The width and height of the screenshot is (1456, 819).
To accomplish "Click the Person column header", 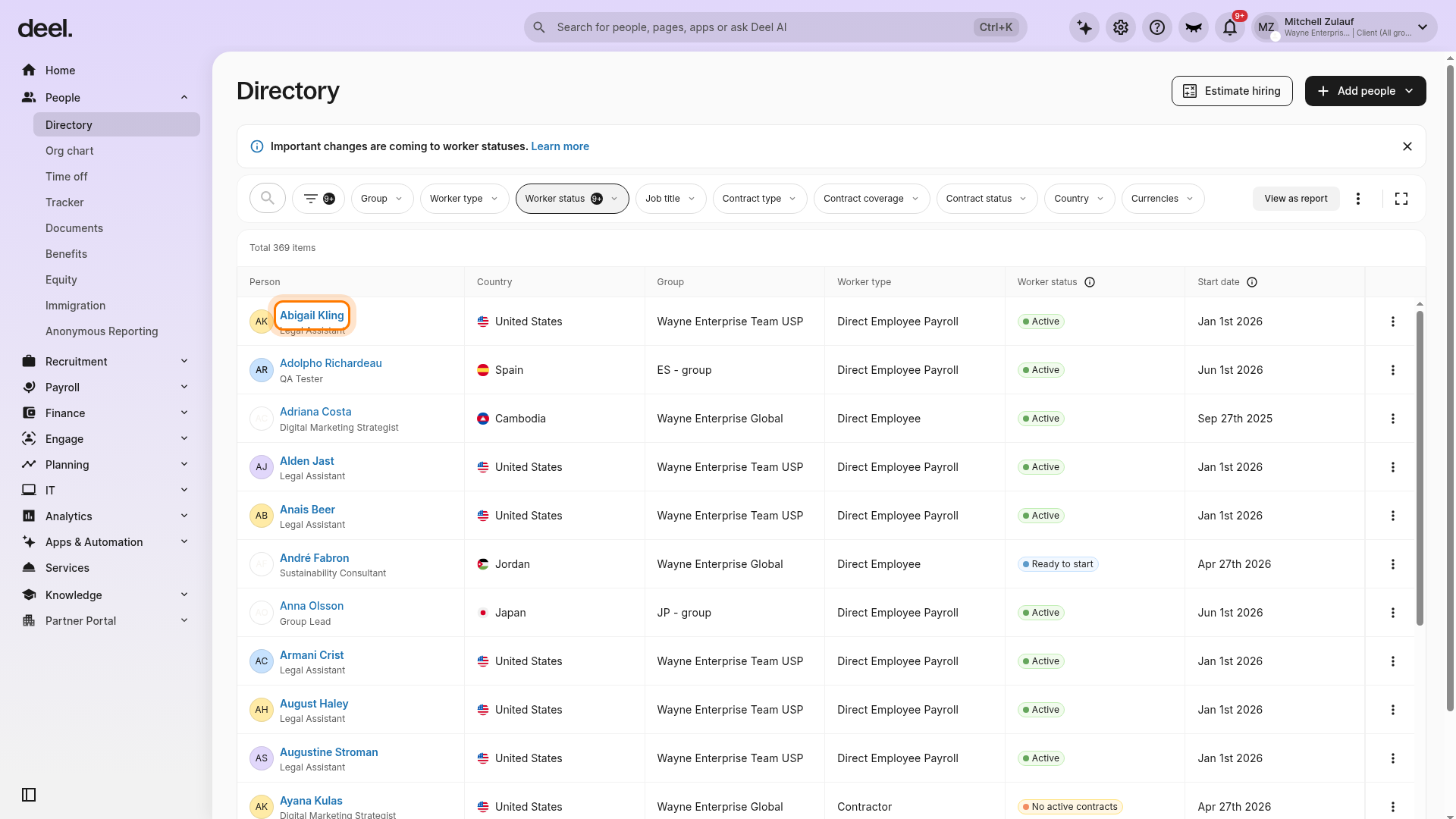I will point(265,282).
